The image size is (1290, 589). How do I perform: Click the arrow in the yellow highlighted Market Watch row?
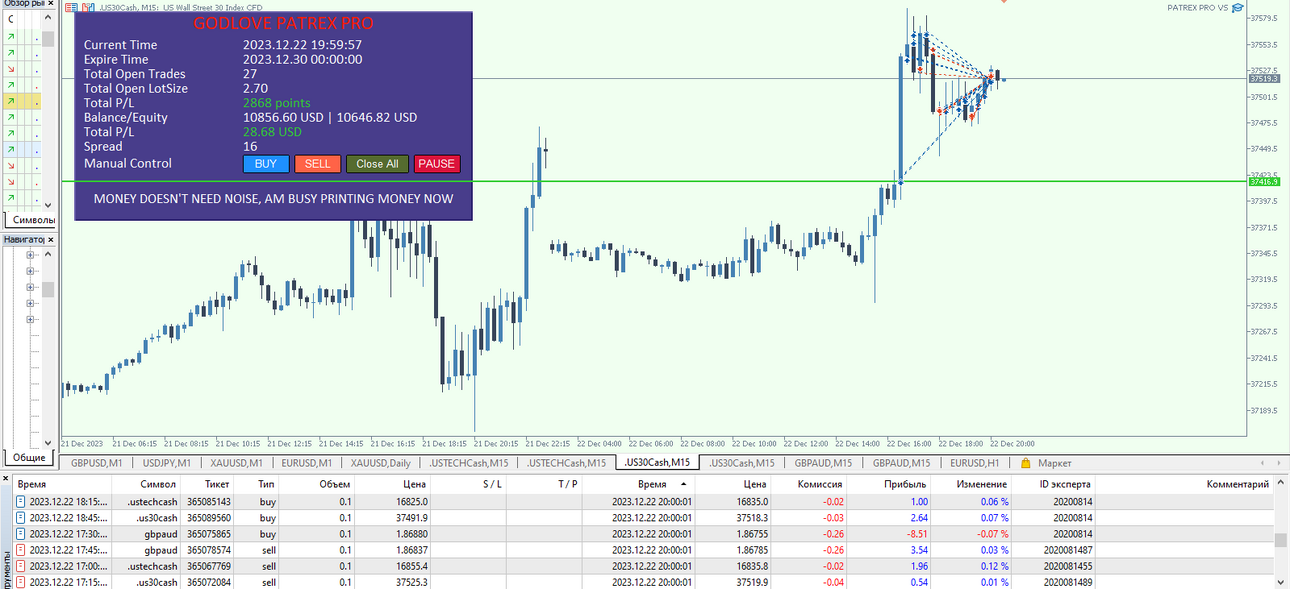pyautogui.click(x=10, y=101)
